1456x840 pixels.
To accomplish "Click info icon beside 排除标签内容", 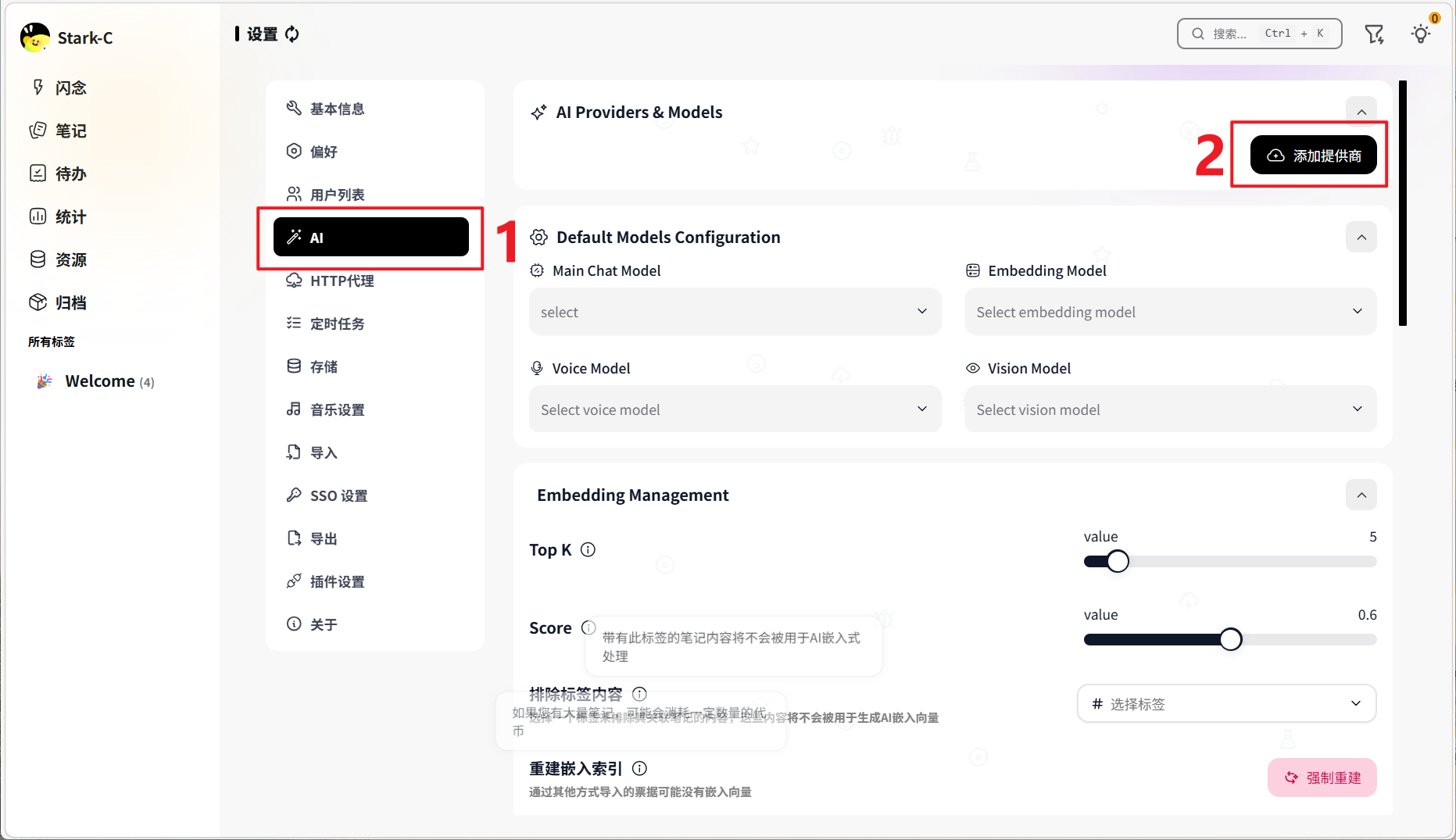I will coord(639,694).
